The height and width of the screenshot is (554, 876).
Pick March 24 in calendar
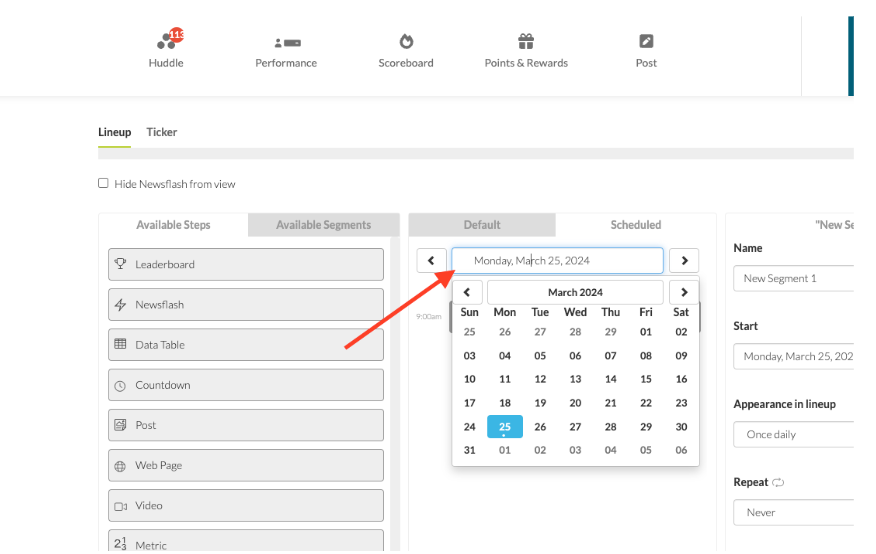pyautogui.click(x=470, y=427)
